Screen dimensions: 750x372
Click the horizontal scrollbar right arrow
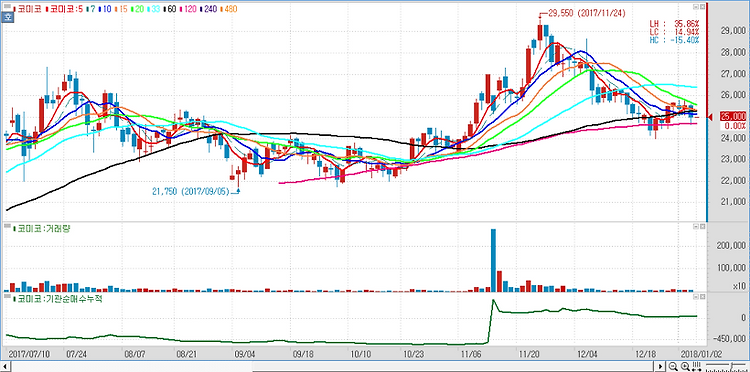tap(661, 367)
